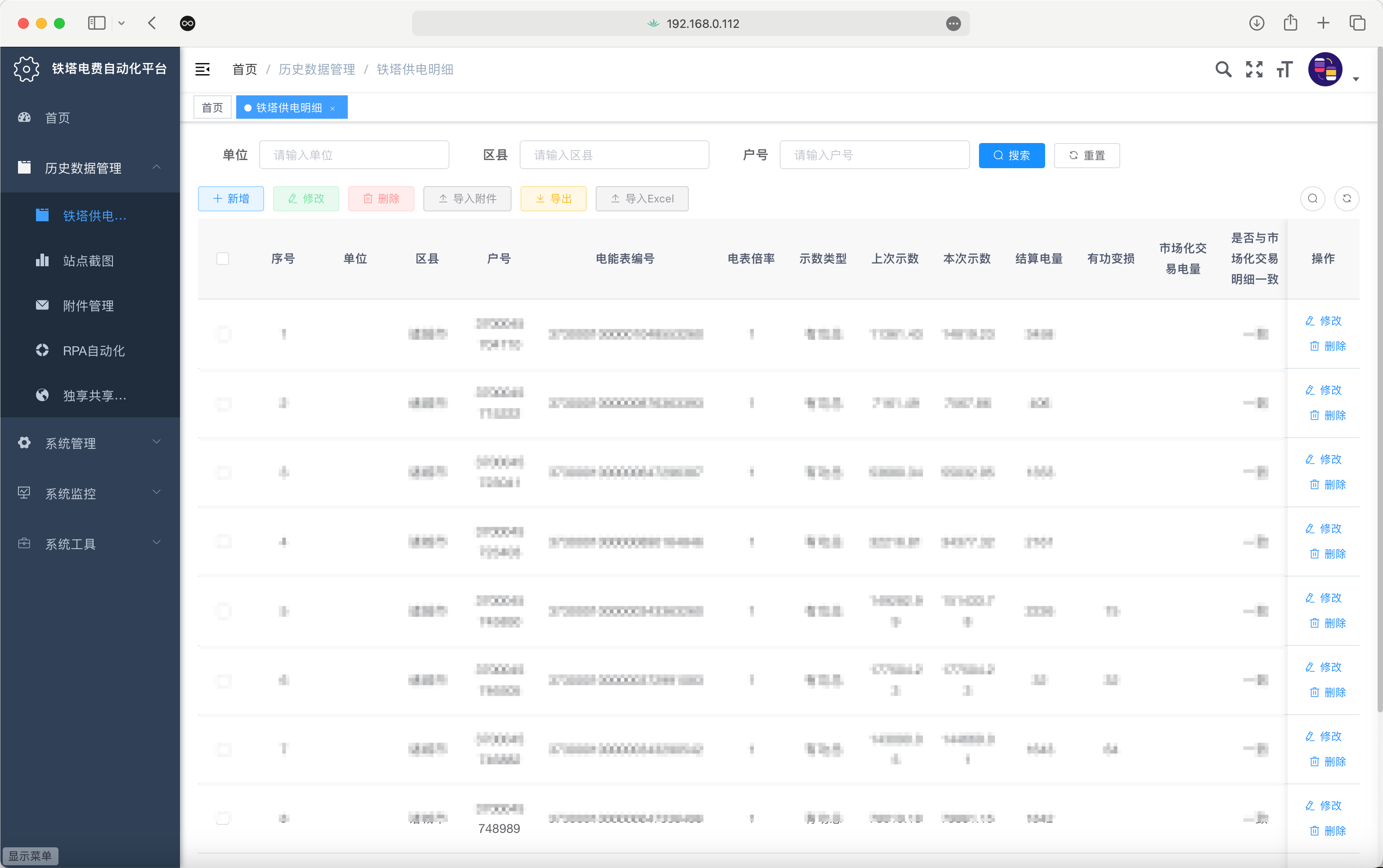1383x868 pixels.
Task: Open RPA自动化 sidebar item
Action: coord(94,351)
